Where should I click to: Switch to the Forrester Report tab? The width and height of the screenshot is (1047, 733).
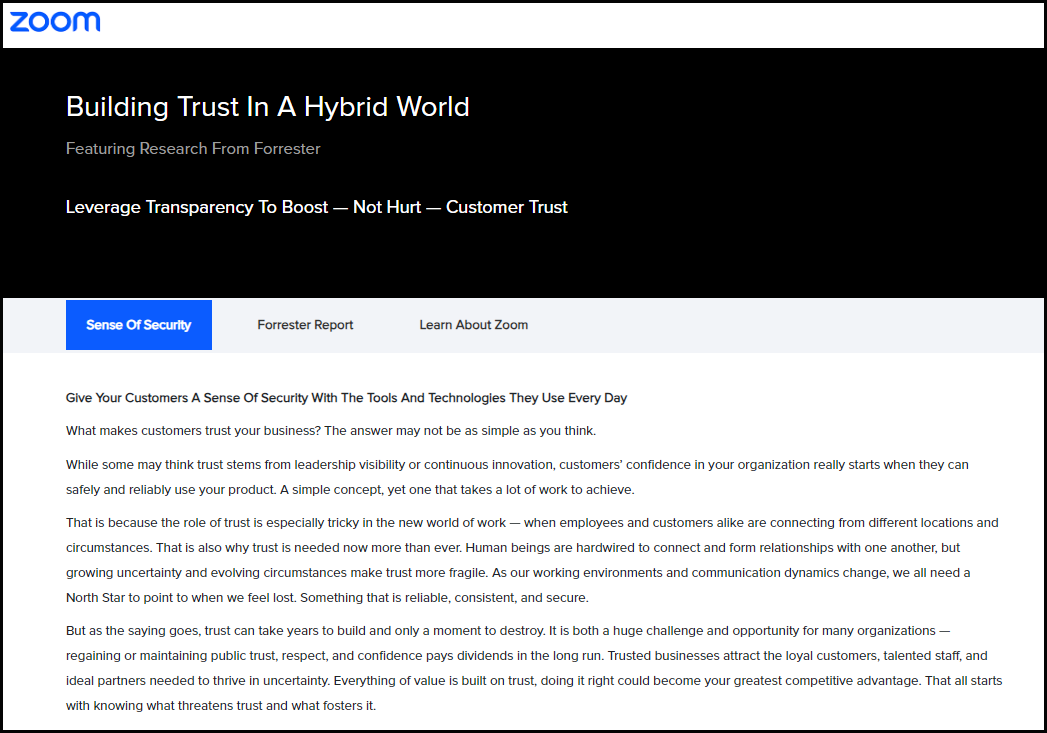305,325
